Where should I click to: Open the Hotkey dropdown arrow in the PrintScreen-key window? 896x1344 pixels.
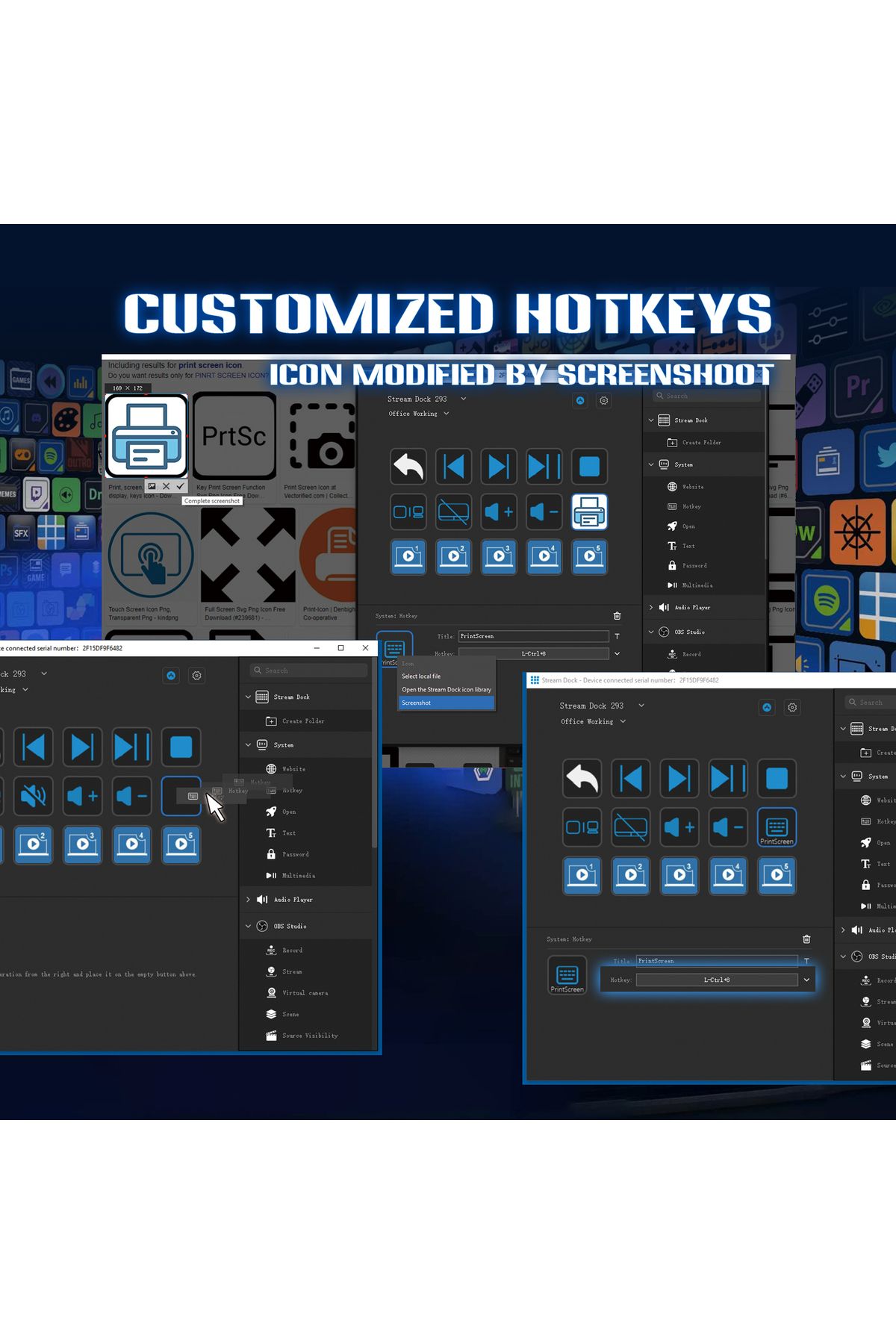806,980
